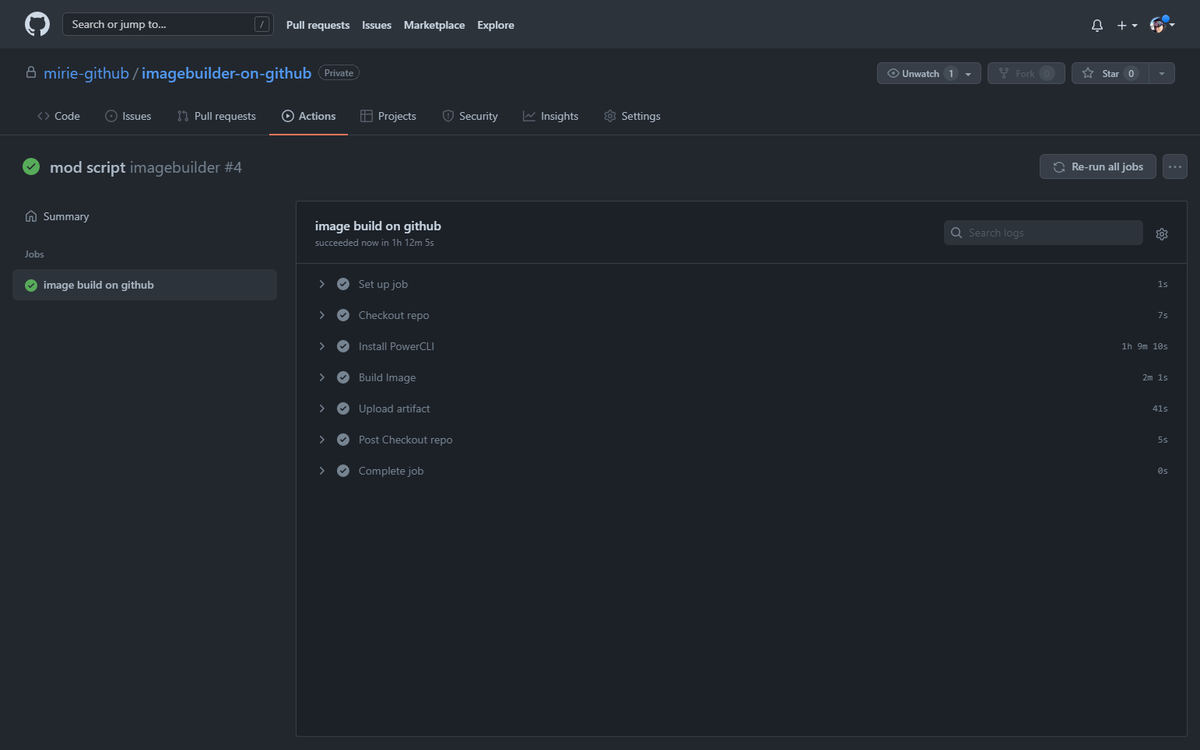The height and width of the screenshot is (750, 1200).
Task: Expand the Complete job step
Action: [322, 470]
